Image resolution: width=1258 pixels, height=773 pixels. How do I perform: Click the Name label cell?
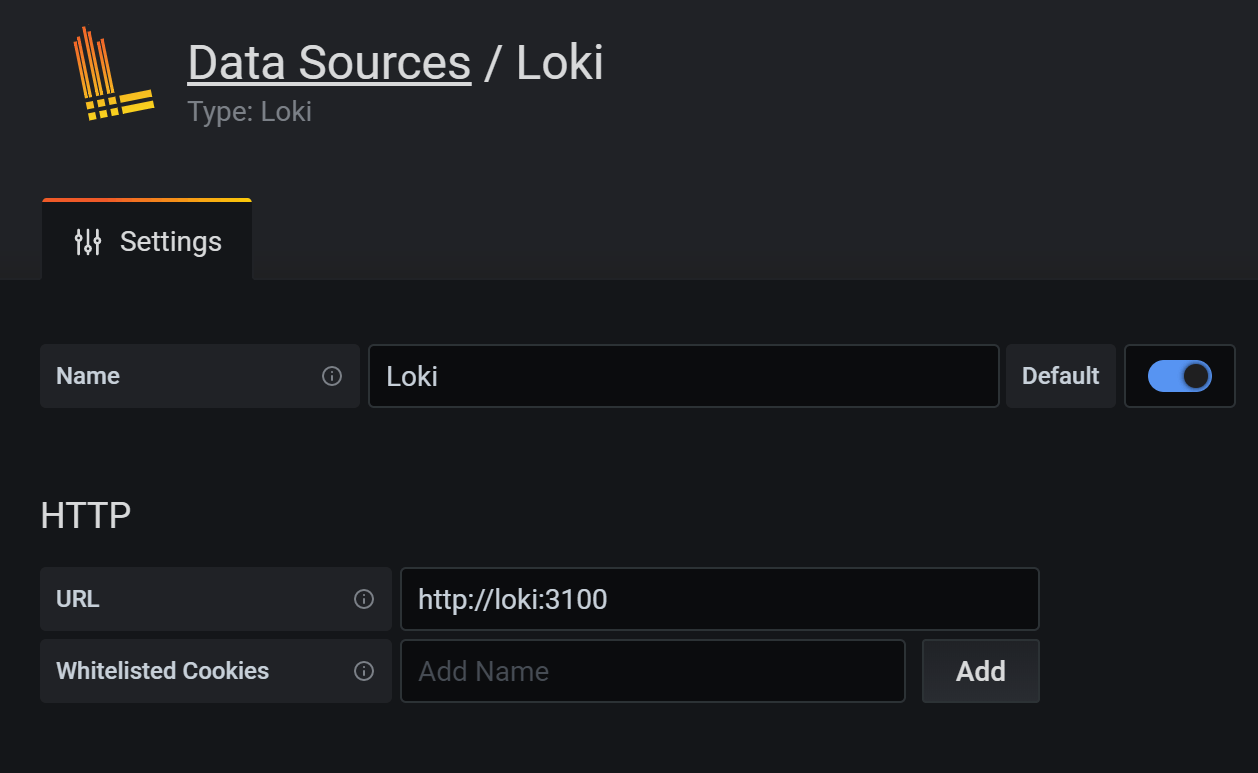(x=88, y=376)
